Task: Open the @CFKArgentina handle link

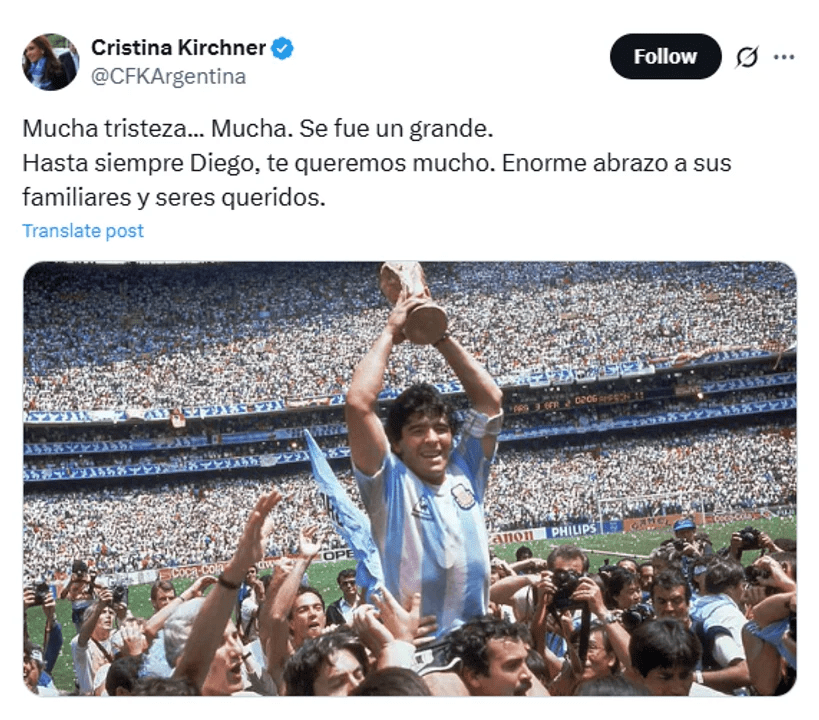Action: pyautogui.click(x=168, y=77)
